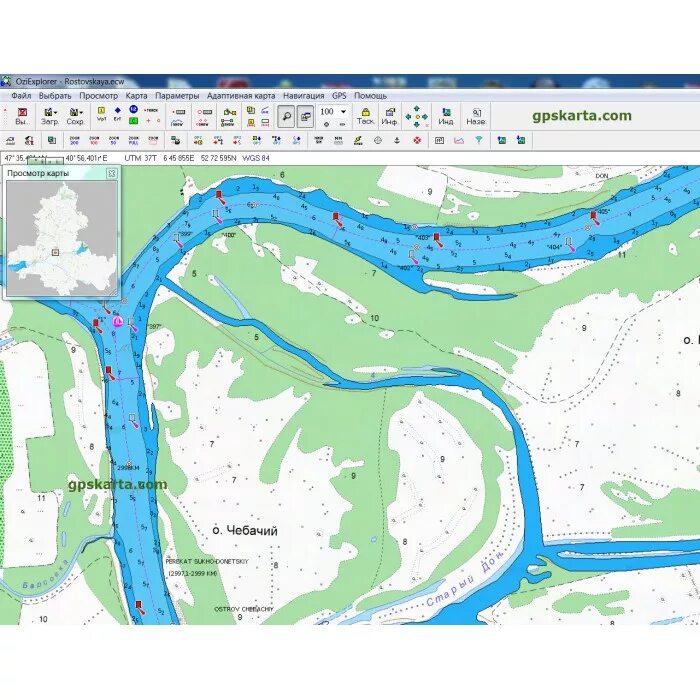Open the GPS menu

pos(339,96)
